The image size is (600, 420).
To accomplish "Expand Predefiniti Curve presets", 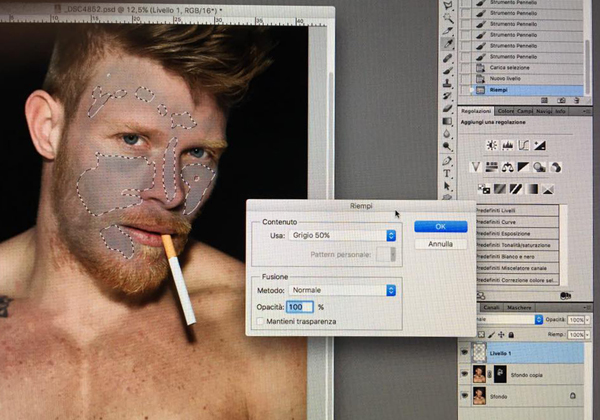I will click(517, 222).
